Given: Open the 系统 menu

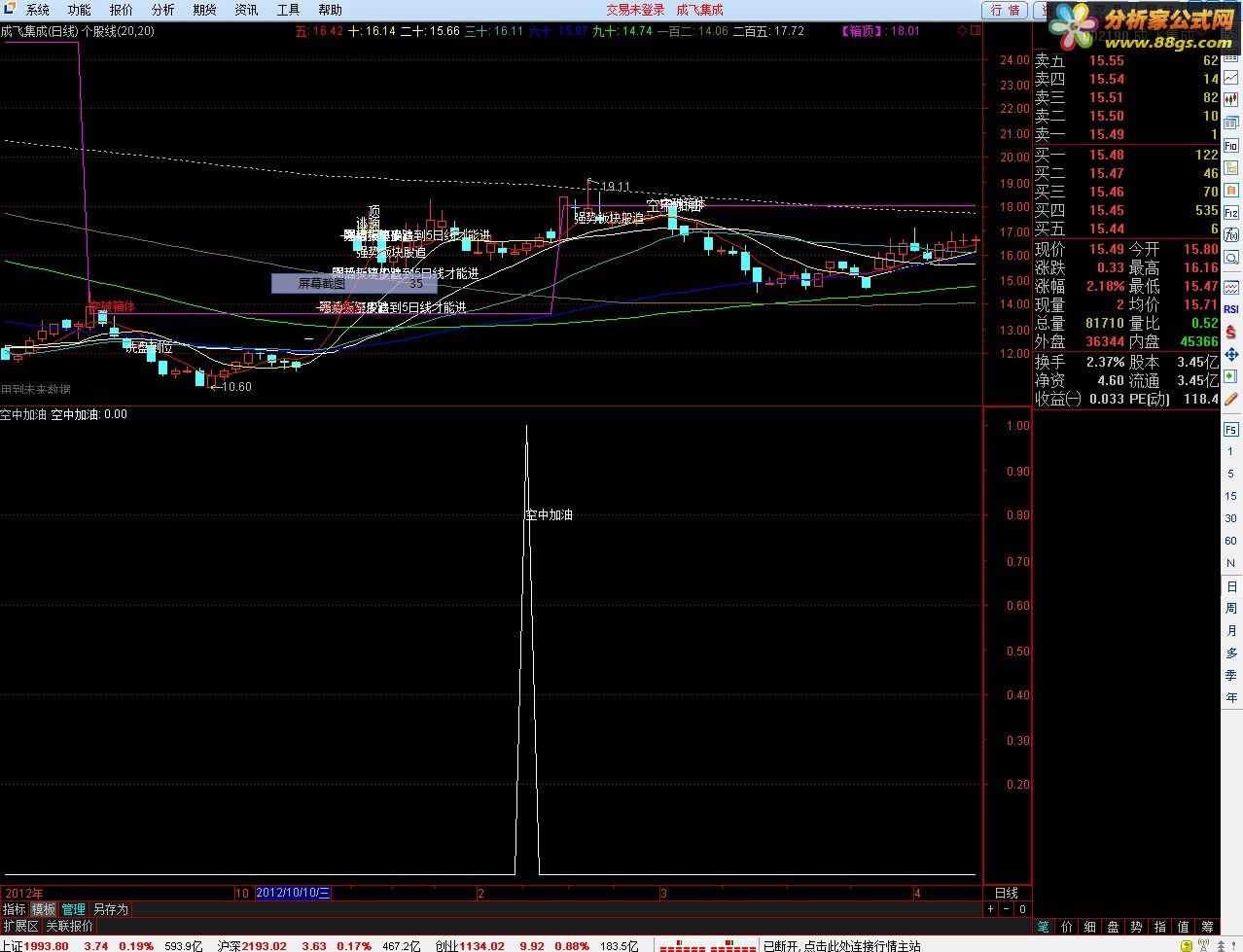Looking at the screenshot, I should [37, 10].
